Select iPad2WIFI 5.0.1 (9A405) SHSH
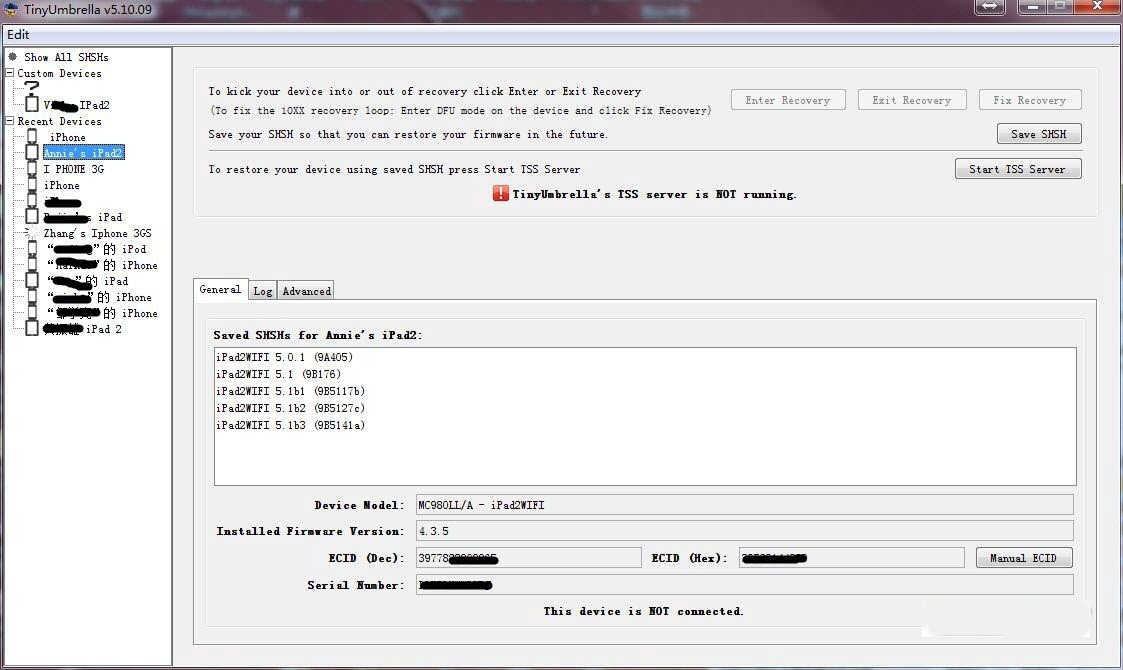1123x670 pixels. tap(284, 357)
